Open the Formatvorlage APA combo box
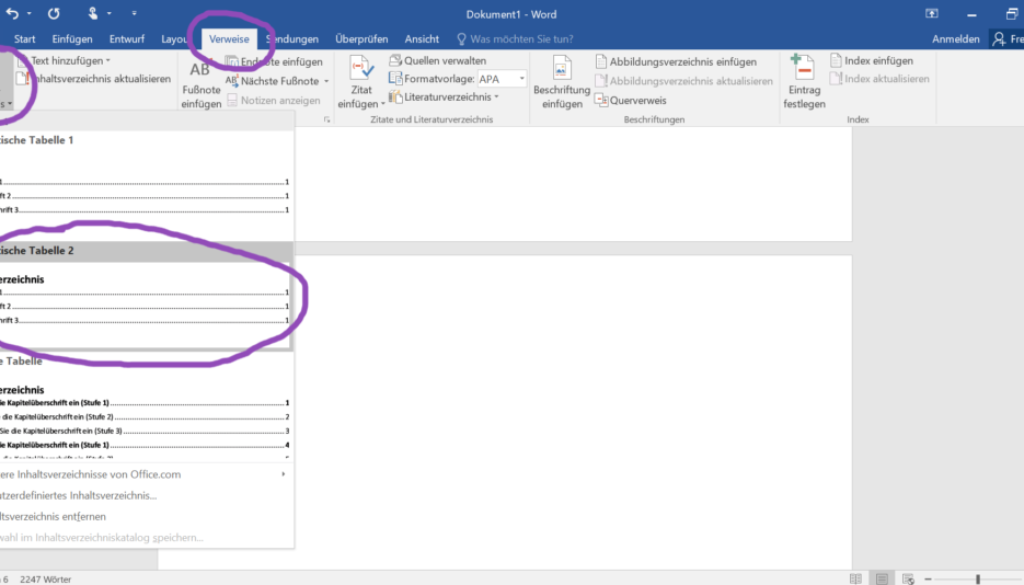Image resolution: width=1024 pixels, height=585 pixels. [502, 79]
